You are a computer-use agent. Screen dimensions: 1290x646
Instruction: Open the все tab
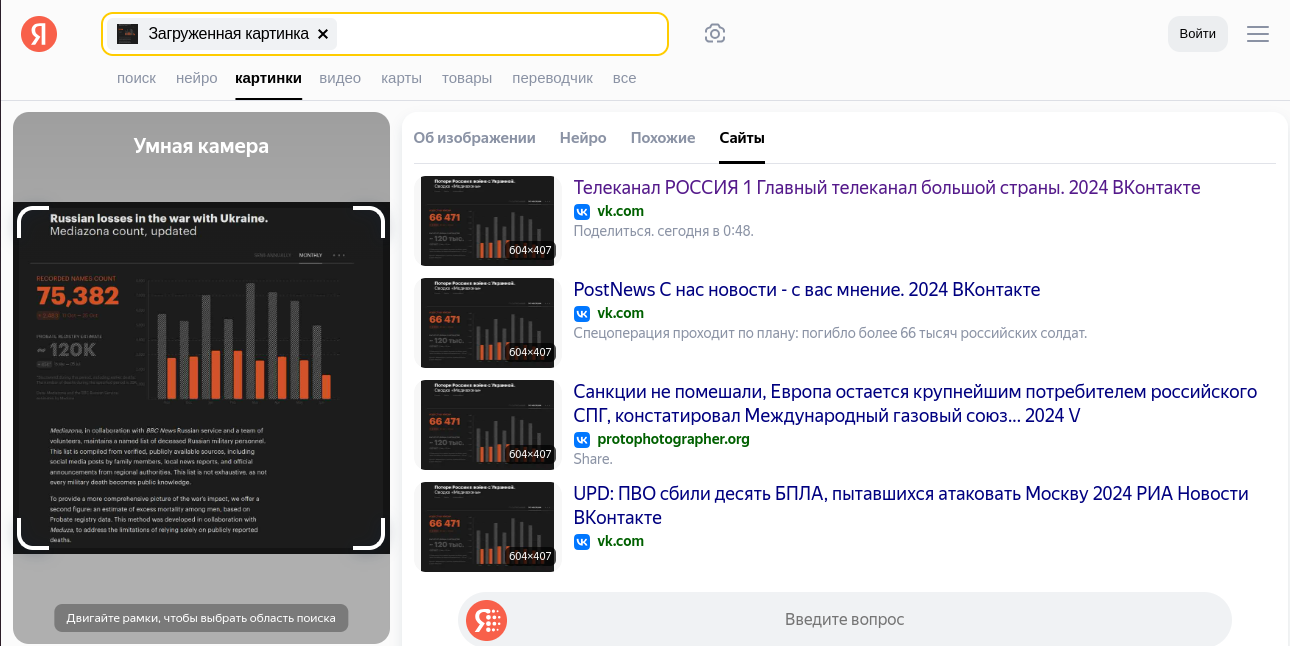[624, 78]
